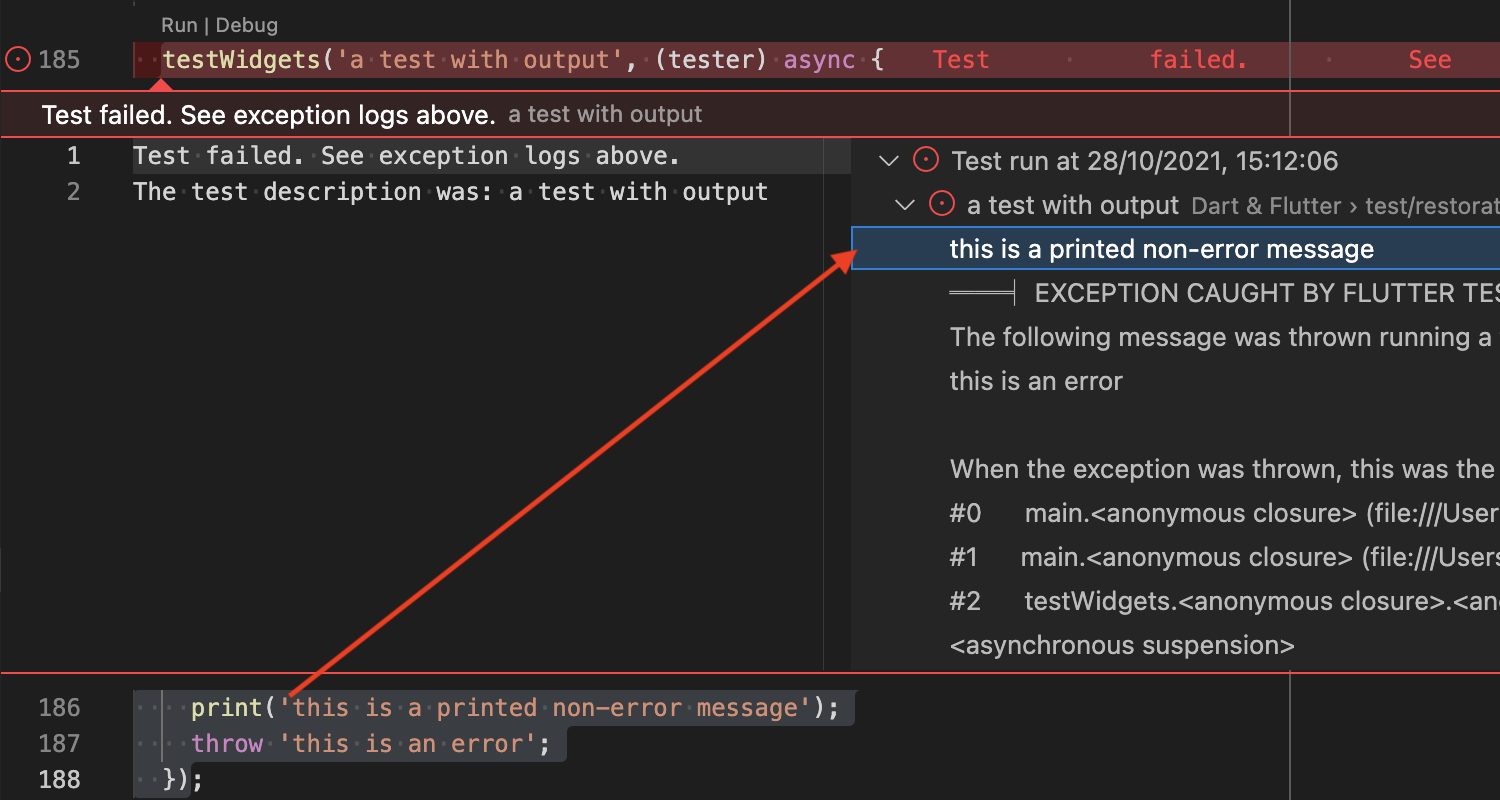Select the "this is an error" output line

coord(1036,381)
